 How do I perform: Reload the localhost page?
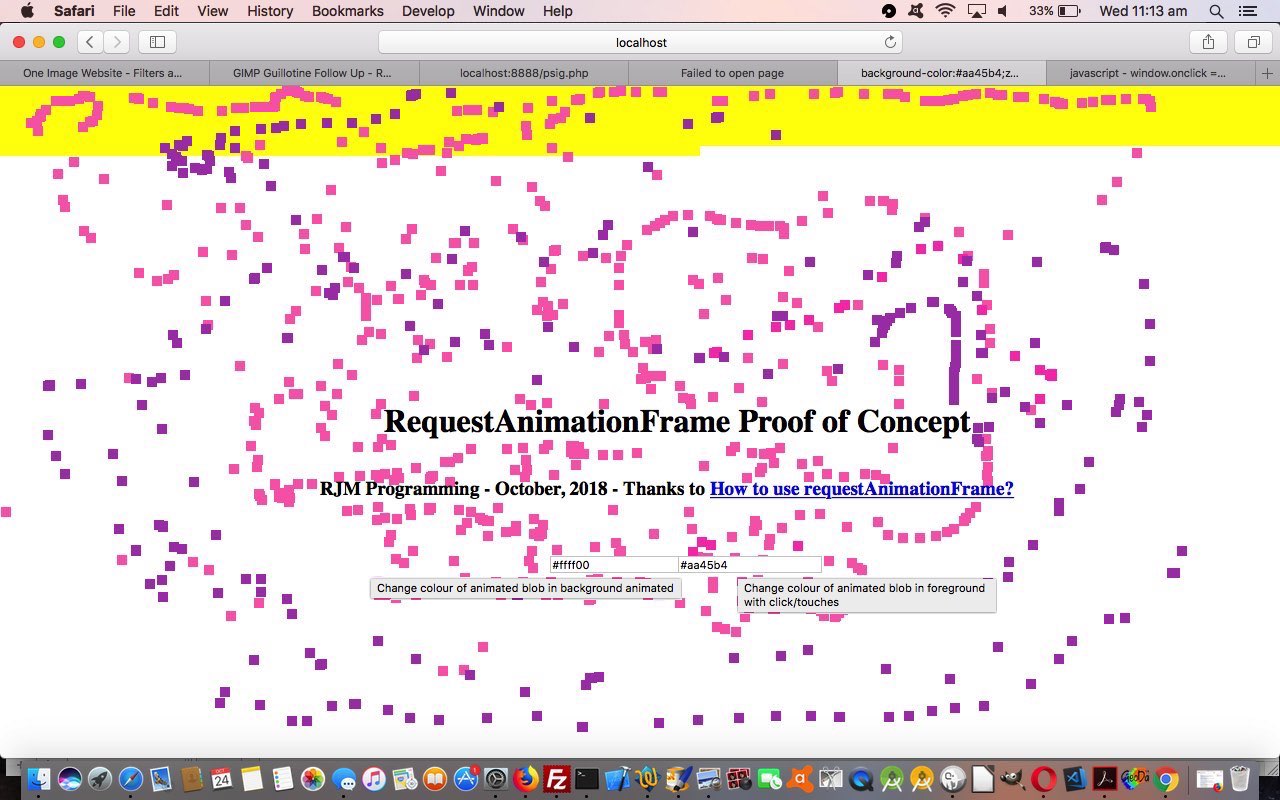pos(890,42)
